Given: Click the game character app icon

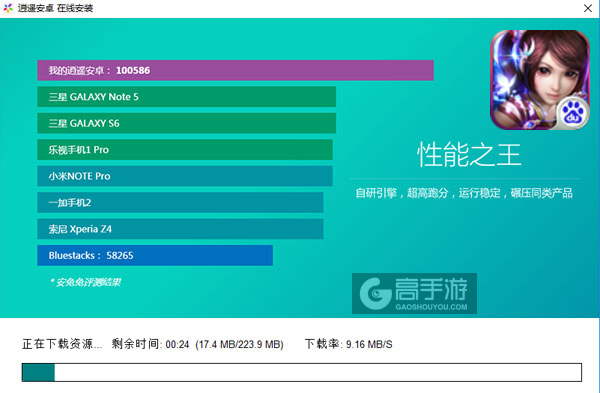Looking at the screenshot, I should pos(540,80).
